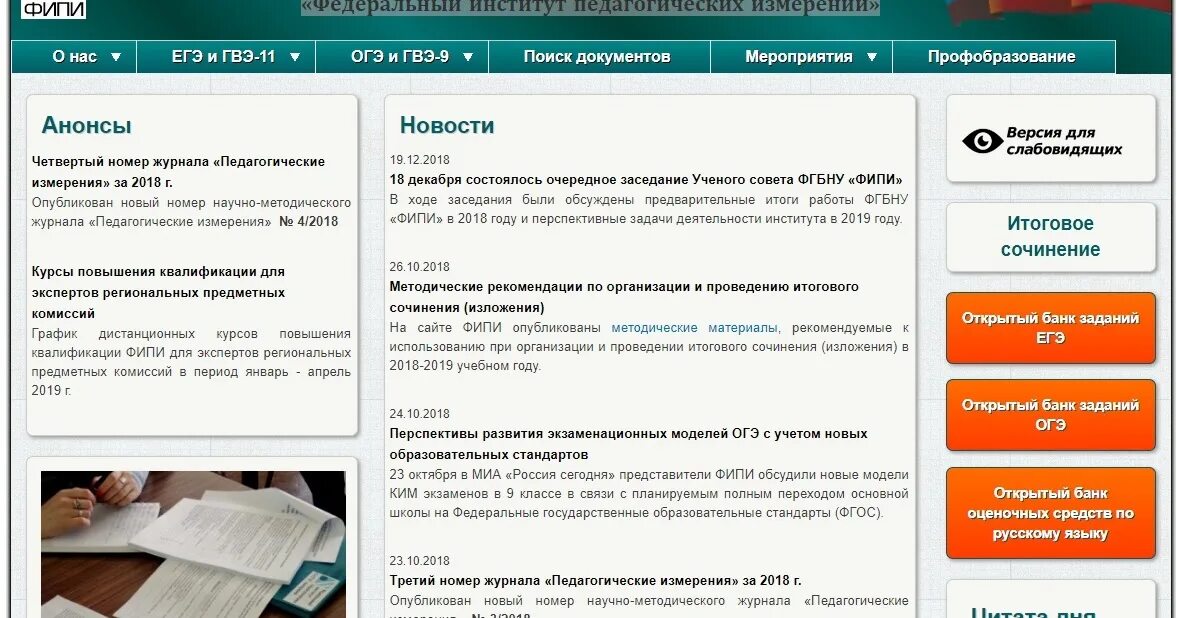Screen dimensions: 1177x618
Task: Open Версия для слабовидящих
Action: [1051, 139]
